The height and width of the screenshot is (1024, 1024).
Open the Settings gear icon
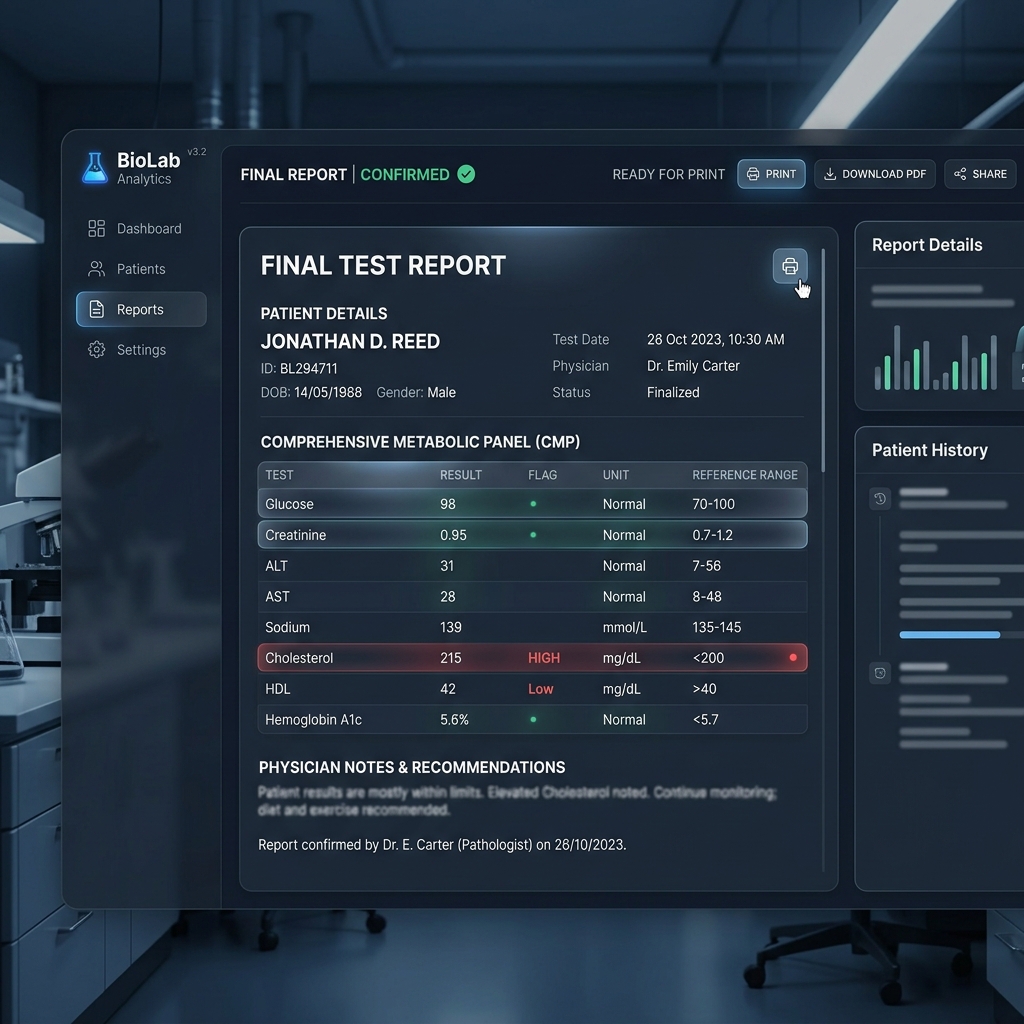coord(97,350)
